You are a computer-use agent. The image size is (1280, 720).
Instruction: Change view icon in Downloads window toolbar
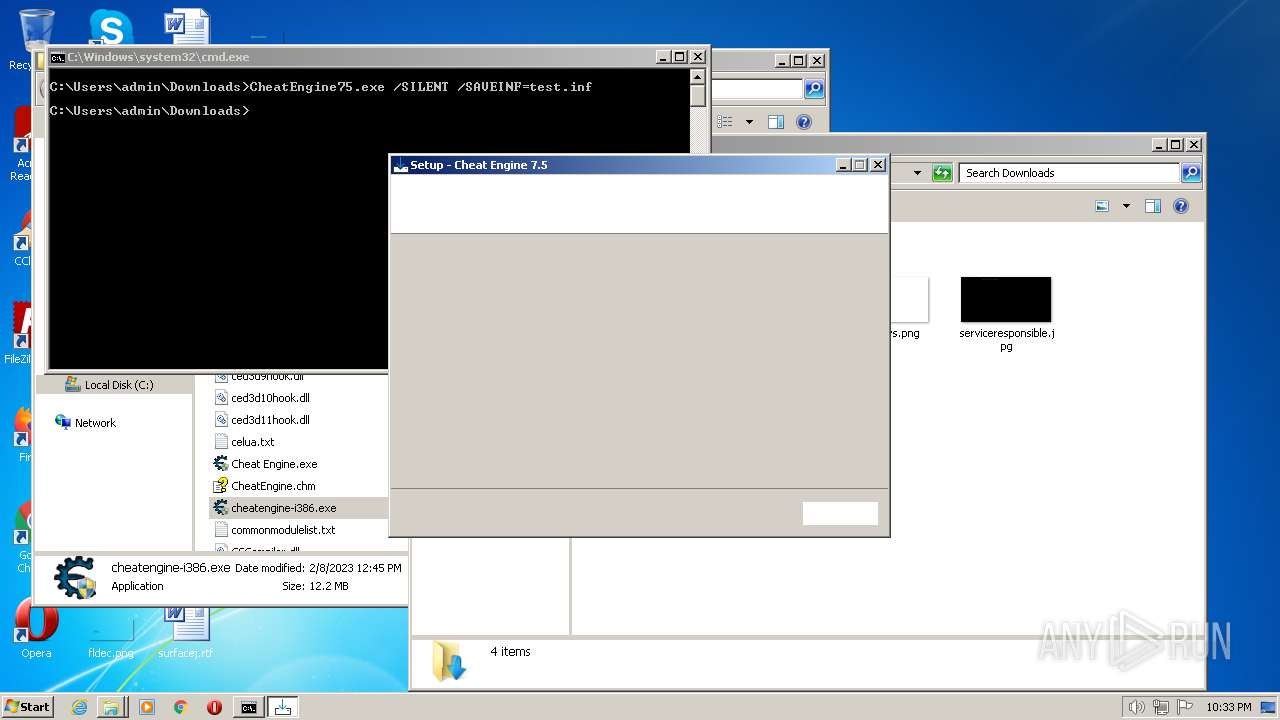1102,206
